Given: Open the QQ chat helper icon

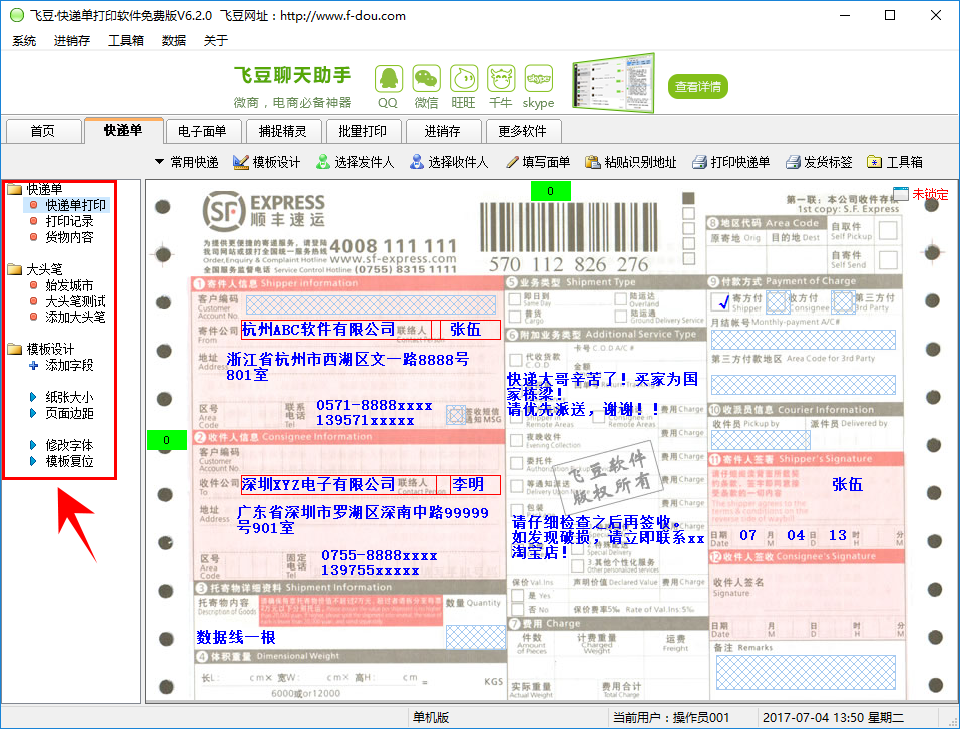Looking at the screenshot, I should coord(388,80).
